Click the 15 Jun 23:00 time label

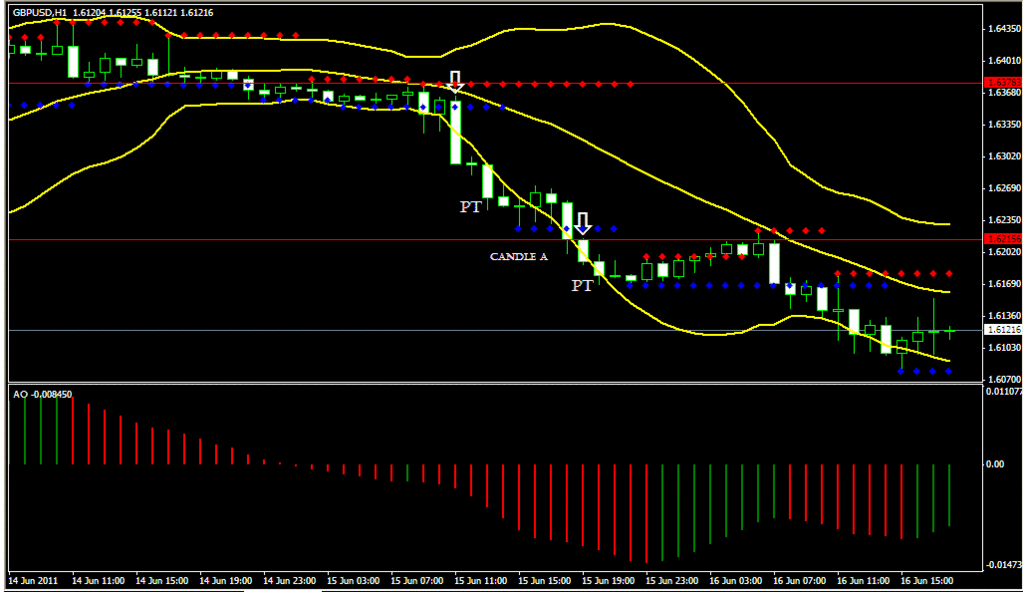point(672,580)
